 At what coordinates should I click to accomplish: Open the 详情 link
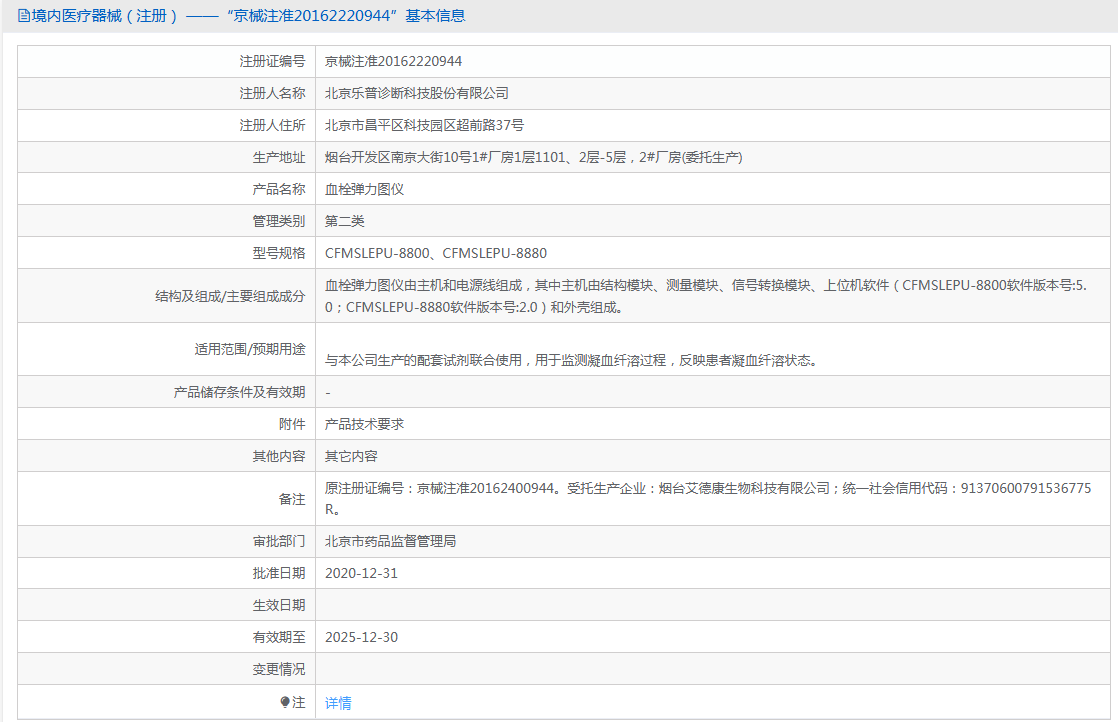[338, 703]
